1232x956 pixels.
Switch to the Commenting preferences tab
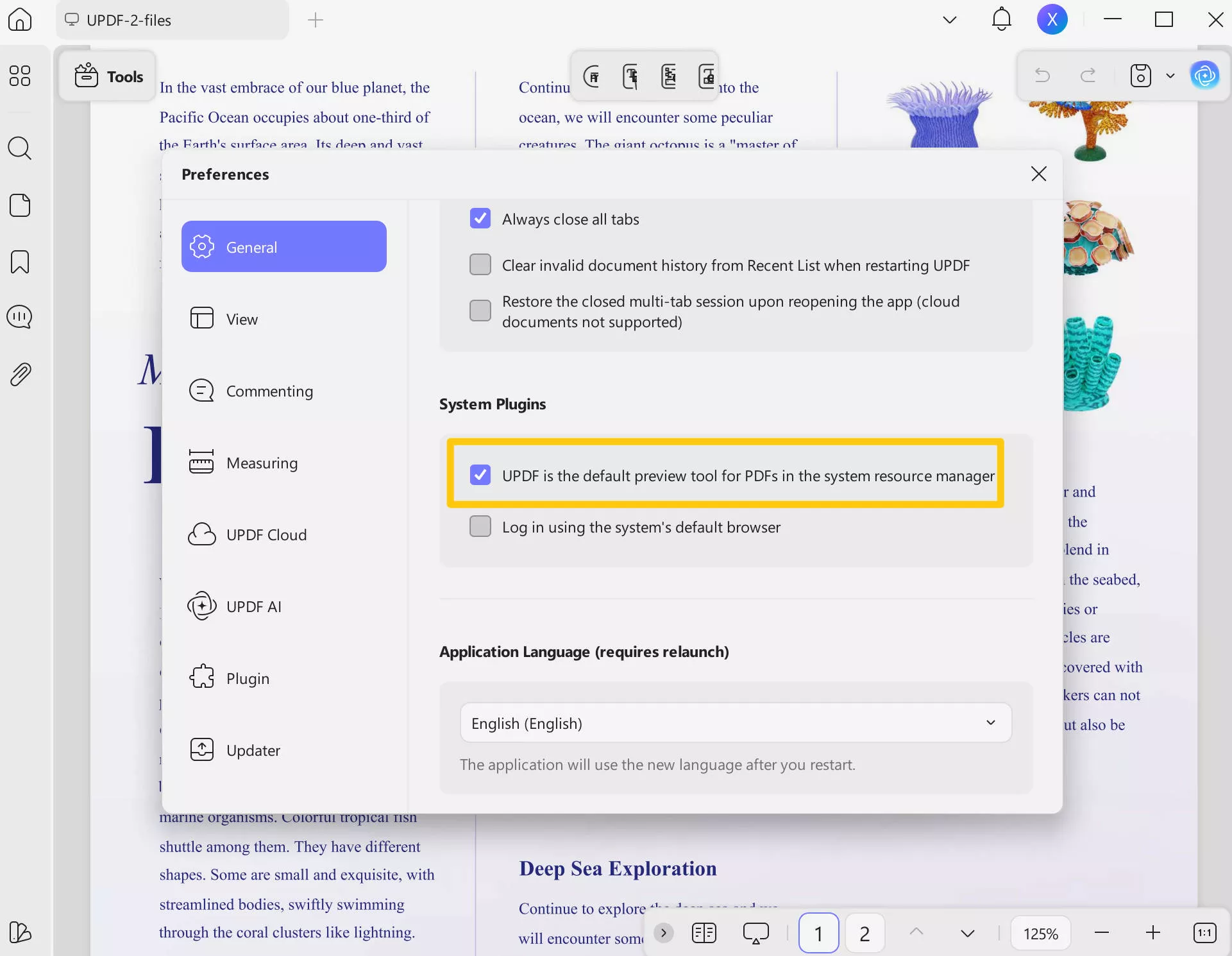pyautogui.click(x=269, y=391)
